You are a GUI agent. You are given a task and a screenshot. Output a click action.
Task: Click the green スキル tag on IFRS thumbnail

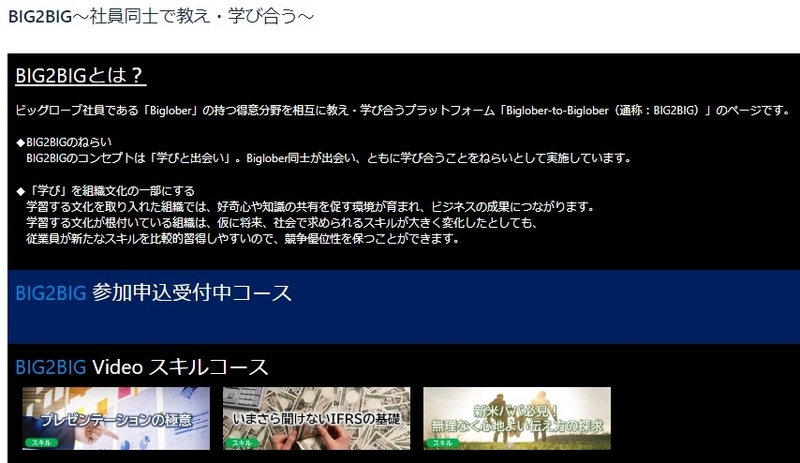(x=242, y=443)
